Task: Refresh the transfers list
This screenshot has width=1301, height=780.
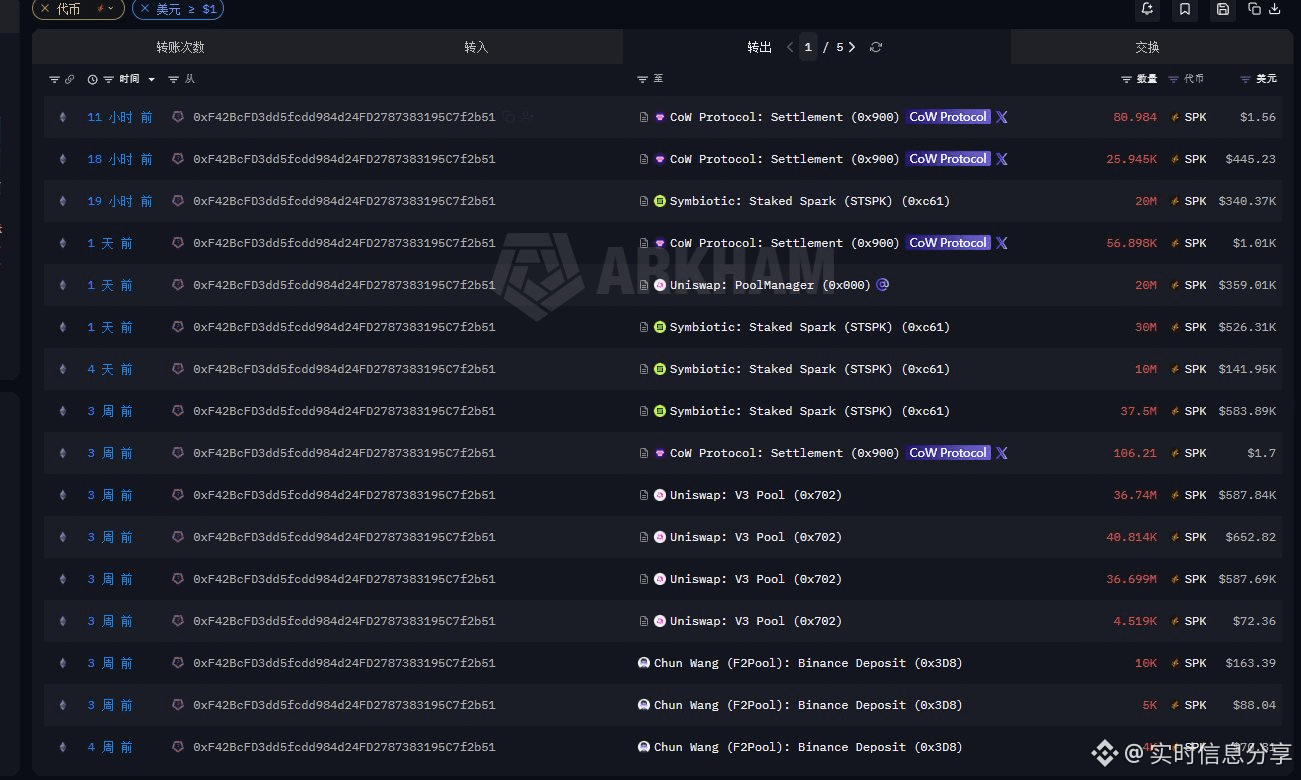Action: coord(876,47)
